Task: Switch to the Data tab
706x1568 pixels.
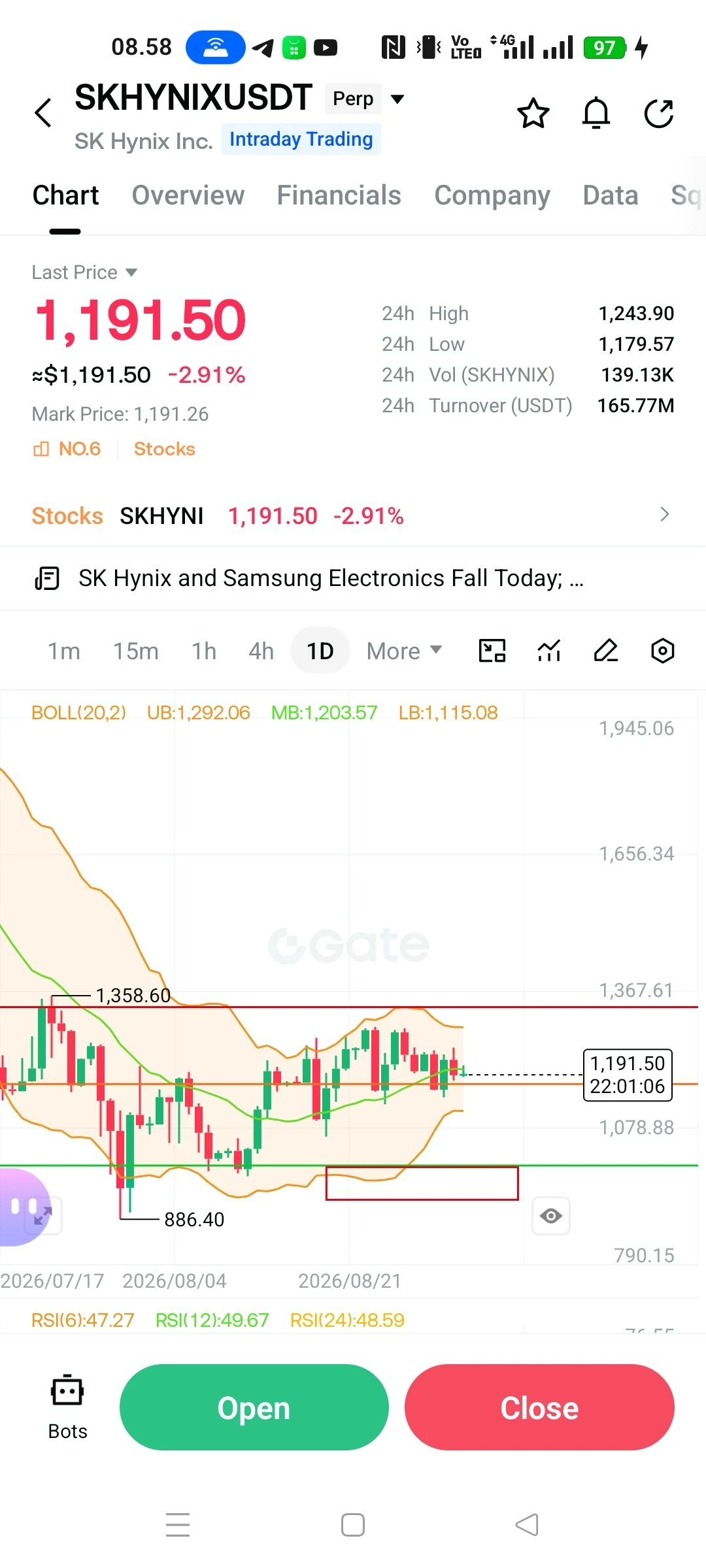Action: 611,195
